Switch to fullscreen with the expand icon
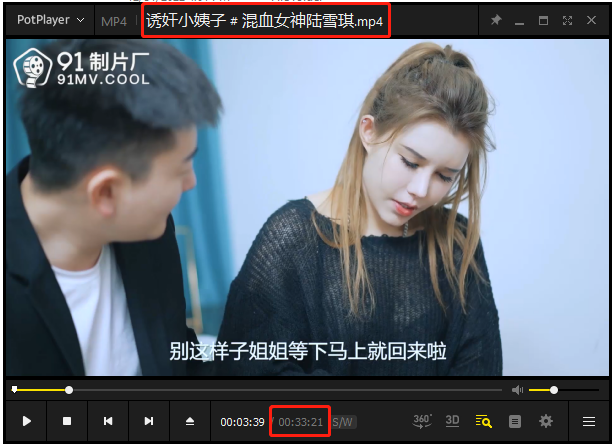The width and height of the screenshot is (616, 445). click(568, 20)
